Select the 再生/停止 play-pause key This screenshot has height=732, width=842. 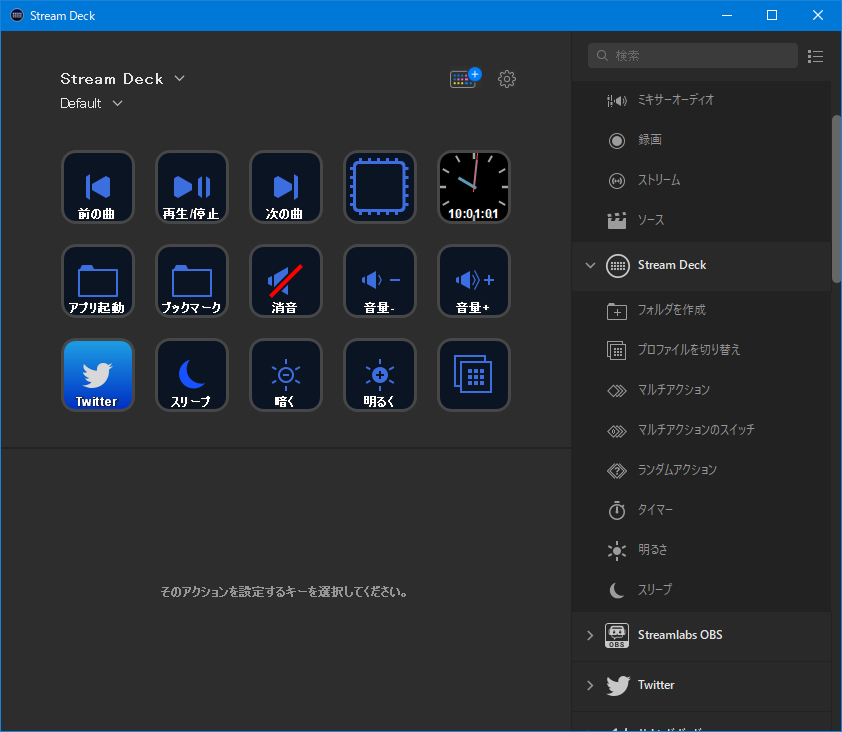coord(192,187)
